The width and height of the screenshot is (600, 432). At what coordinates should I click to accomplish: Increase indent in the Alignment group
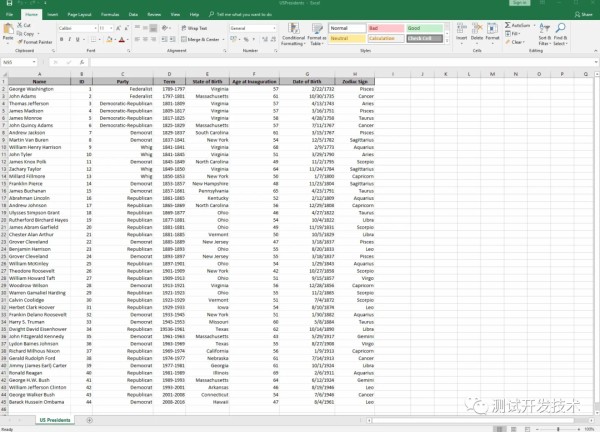coord(172,39)
